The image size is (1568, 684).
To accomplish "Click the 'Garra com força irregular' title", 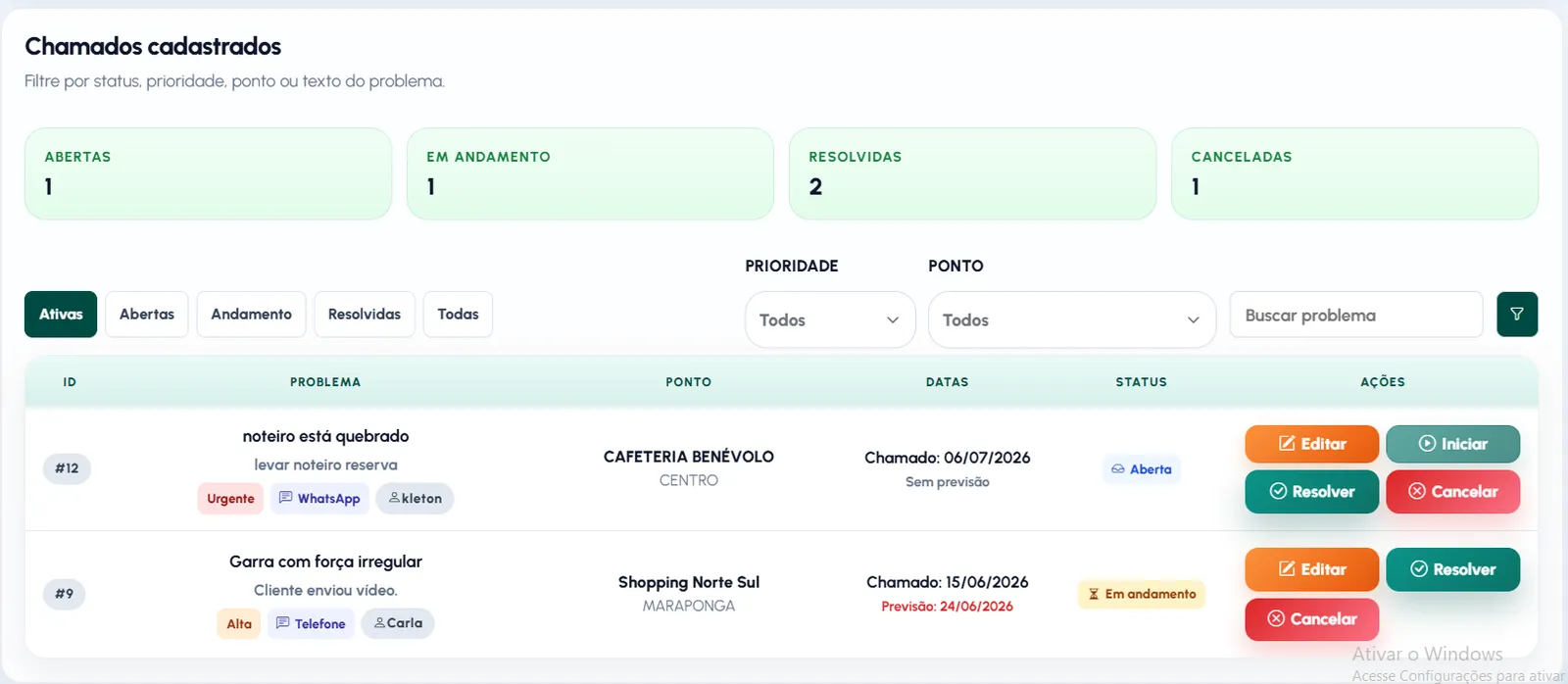I will 325,562.
